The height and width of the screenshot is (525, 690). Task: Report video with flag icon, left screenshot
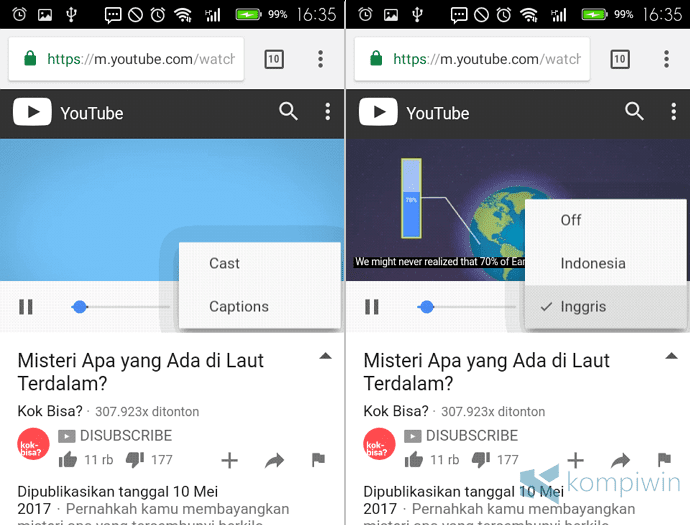tap(318, 459)
